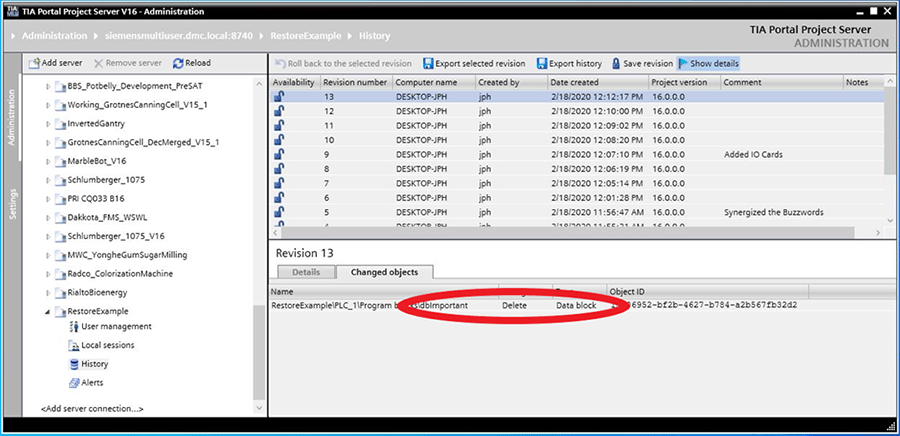
Task: Click the Add server connection entry
Action: [x=92, y=409]
